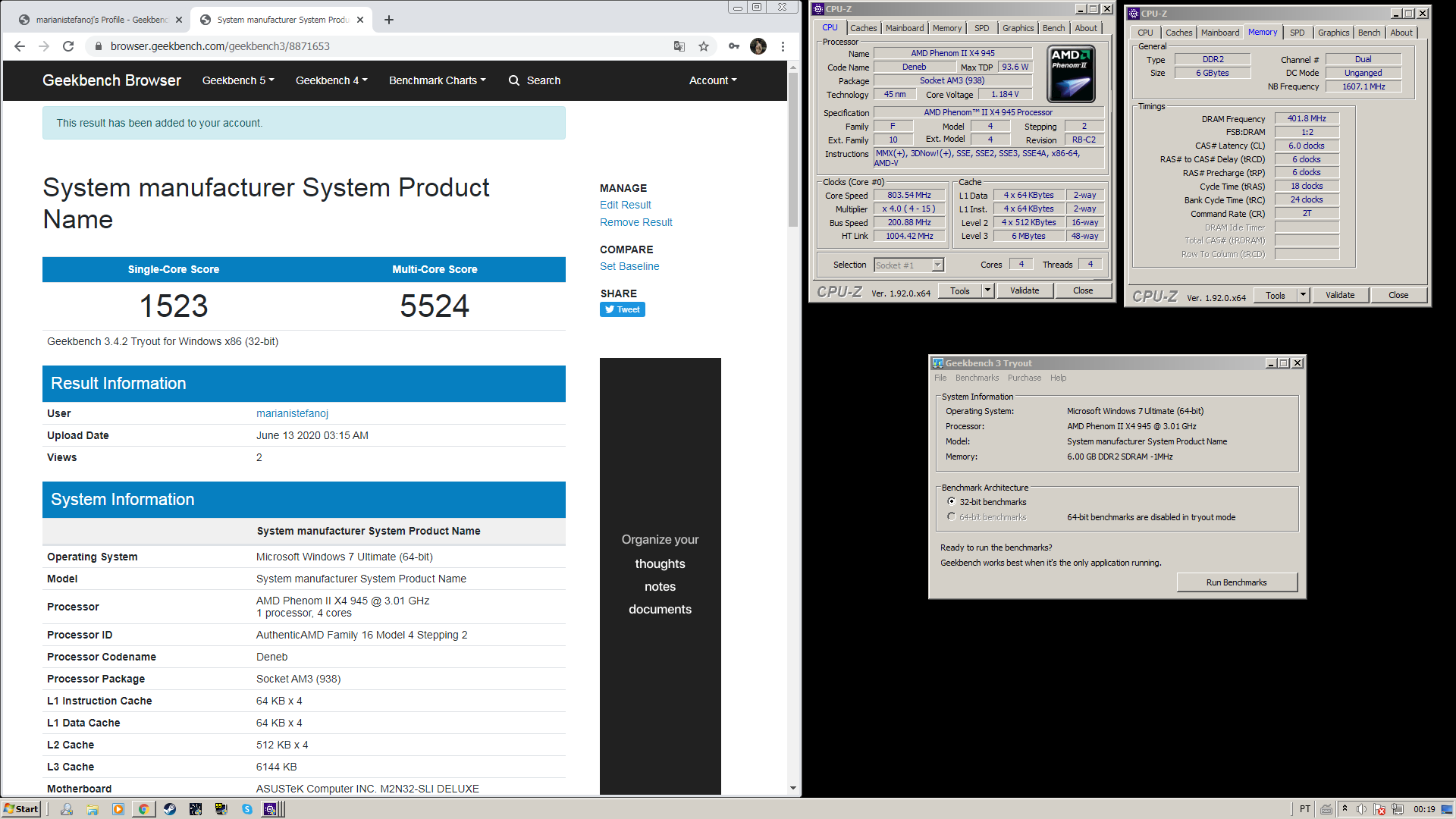Click the Chrome taskbar button
The width and height of the screenshot is (1456, 819).
143,809
